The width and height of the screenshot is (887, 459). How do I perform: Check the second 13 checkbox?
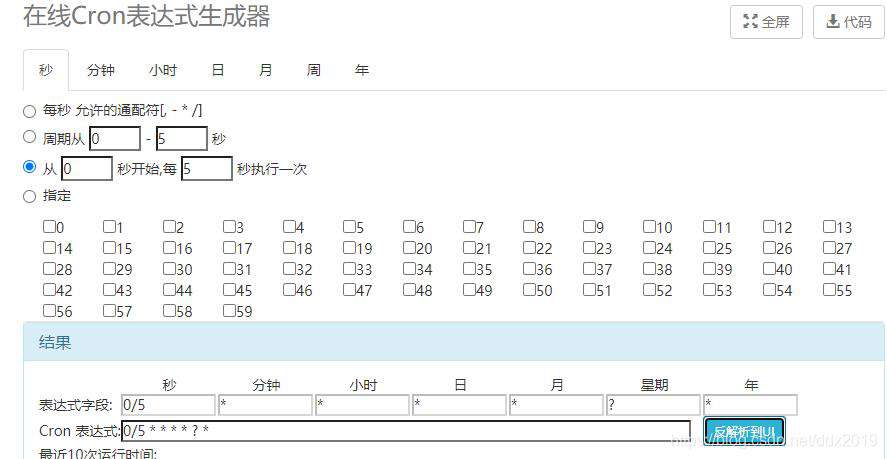[x=829, y=227]
